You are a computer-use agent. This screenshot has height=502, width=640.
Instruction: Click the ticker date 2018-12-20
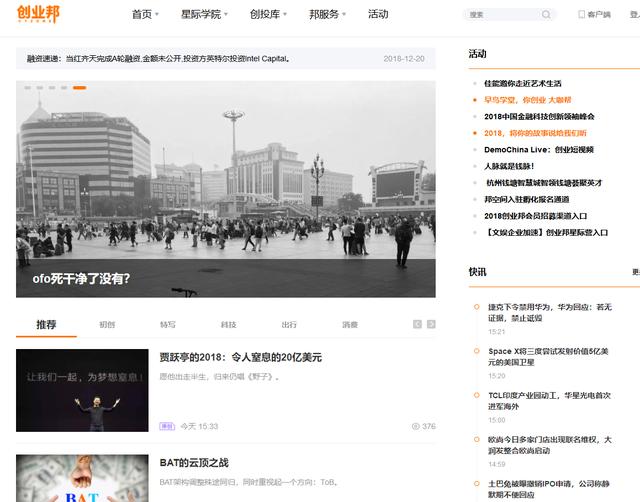coord(404,59)
